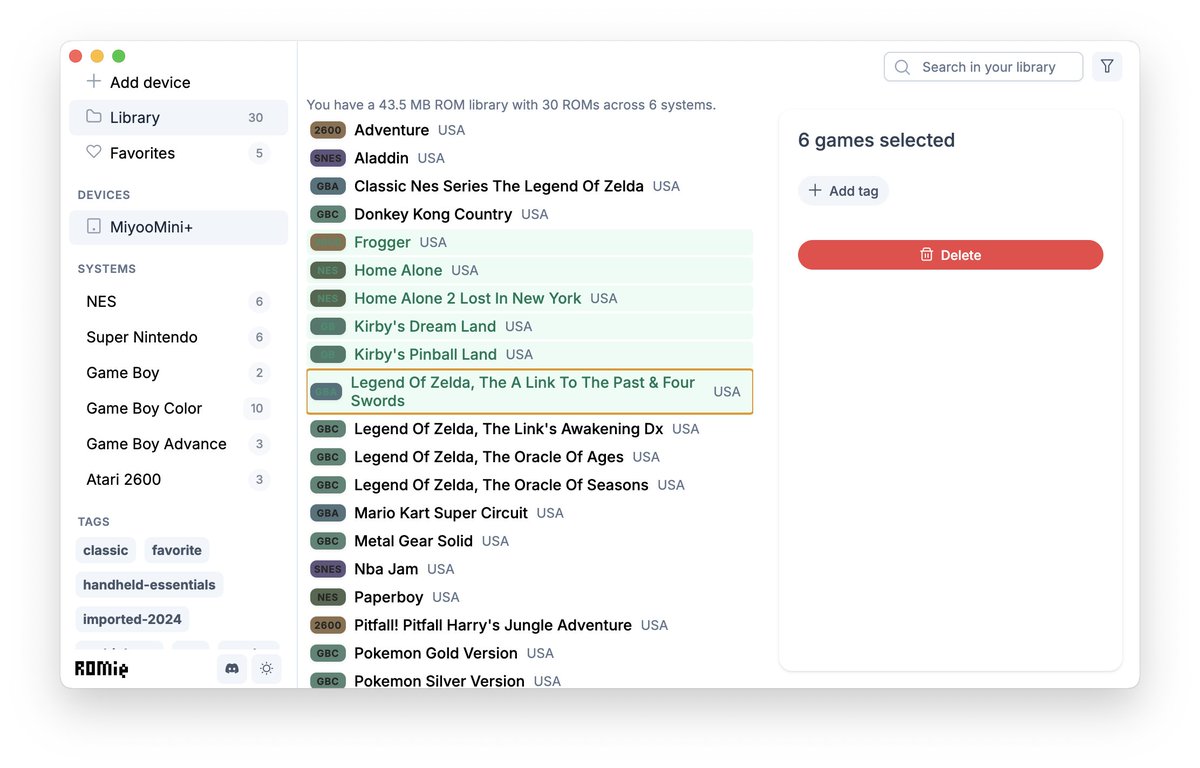
Task: Select the Adventure game title
Action: point(391,130)
